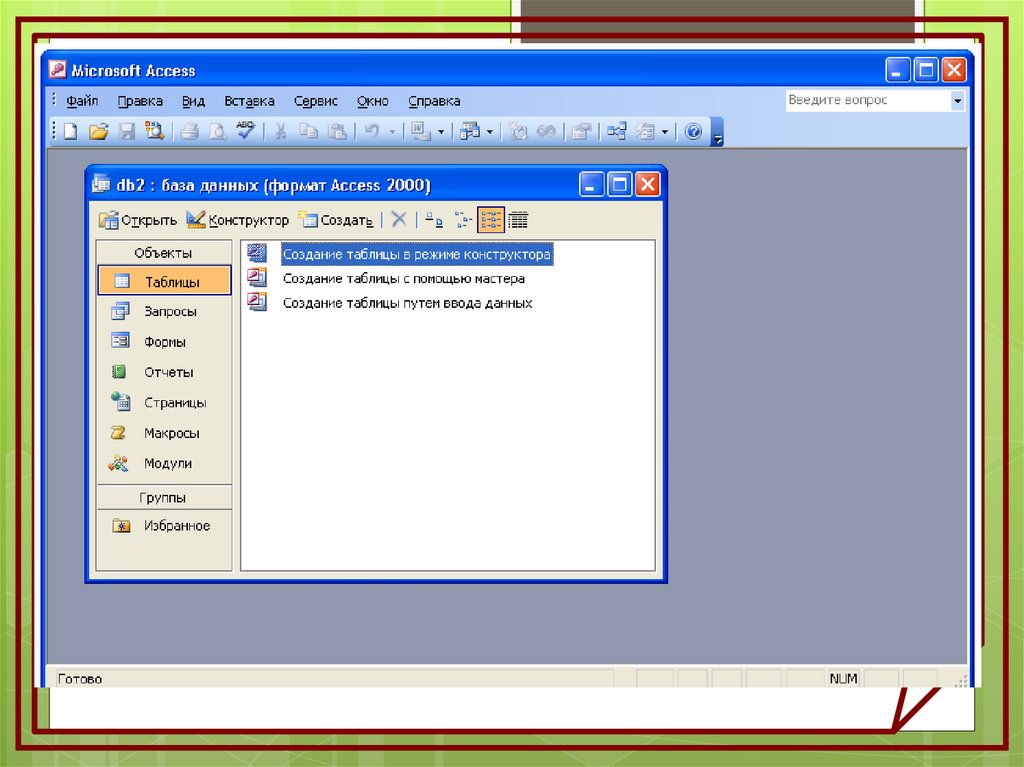This screenshot has width=1024, height=767.
Task: Click the Analyze table icon
Action: point(470,132)
